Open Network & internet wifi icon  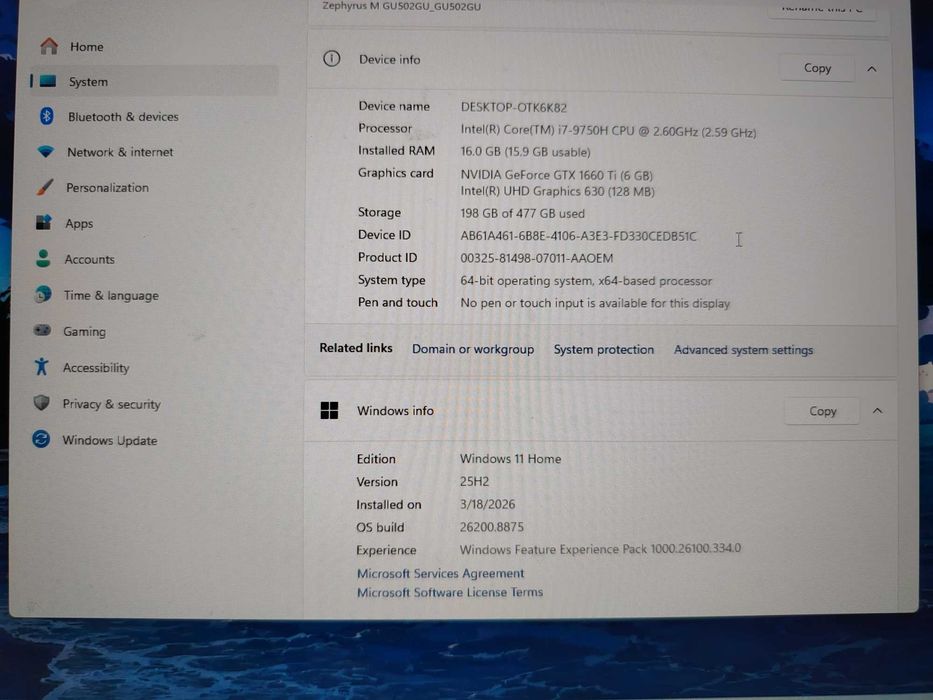[45, 151]
